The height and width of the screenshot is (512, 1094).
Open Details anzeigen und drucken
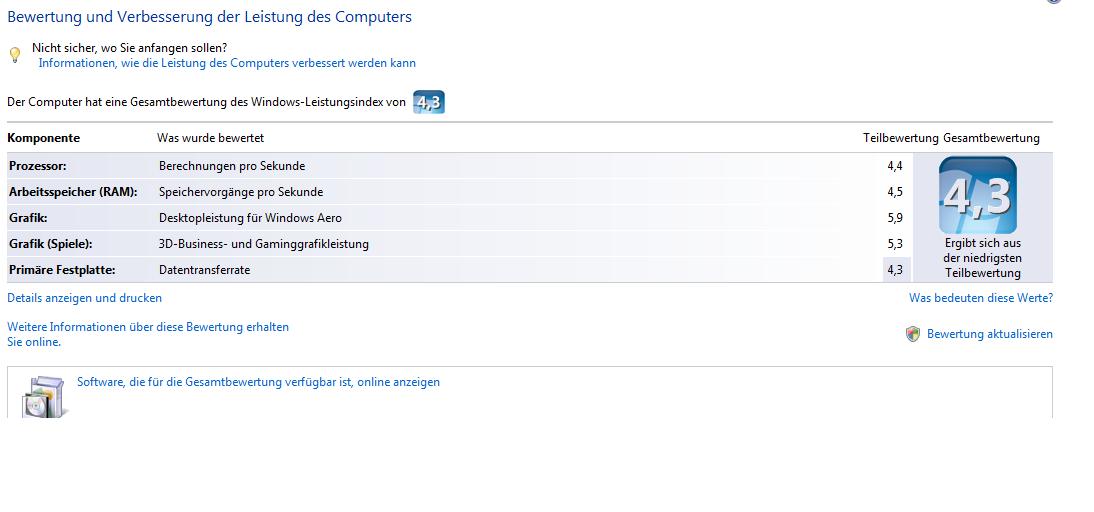pyautogui.click(x=84, y=298)
